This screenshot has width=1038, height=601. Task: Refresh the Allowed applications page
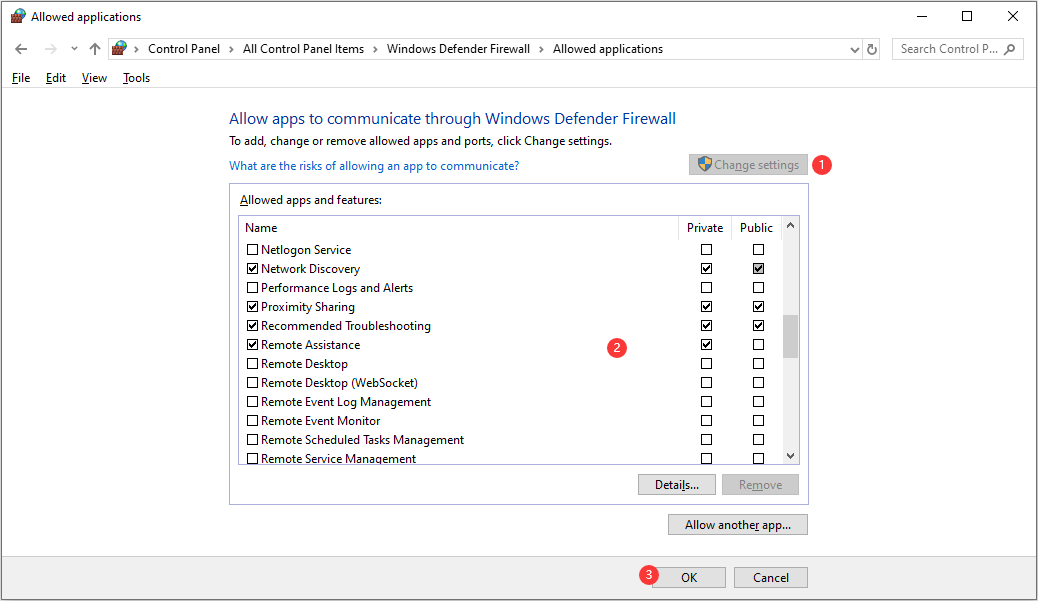(x=872, y=50)
